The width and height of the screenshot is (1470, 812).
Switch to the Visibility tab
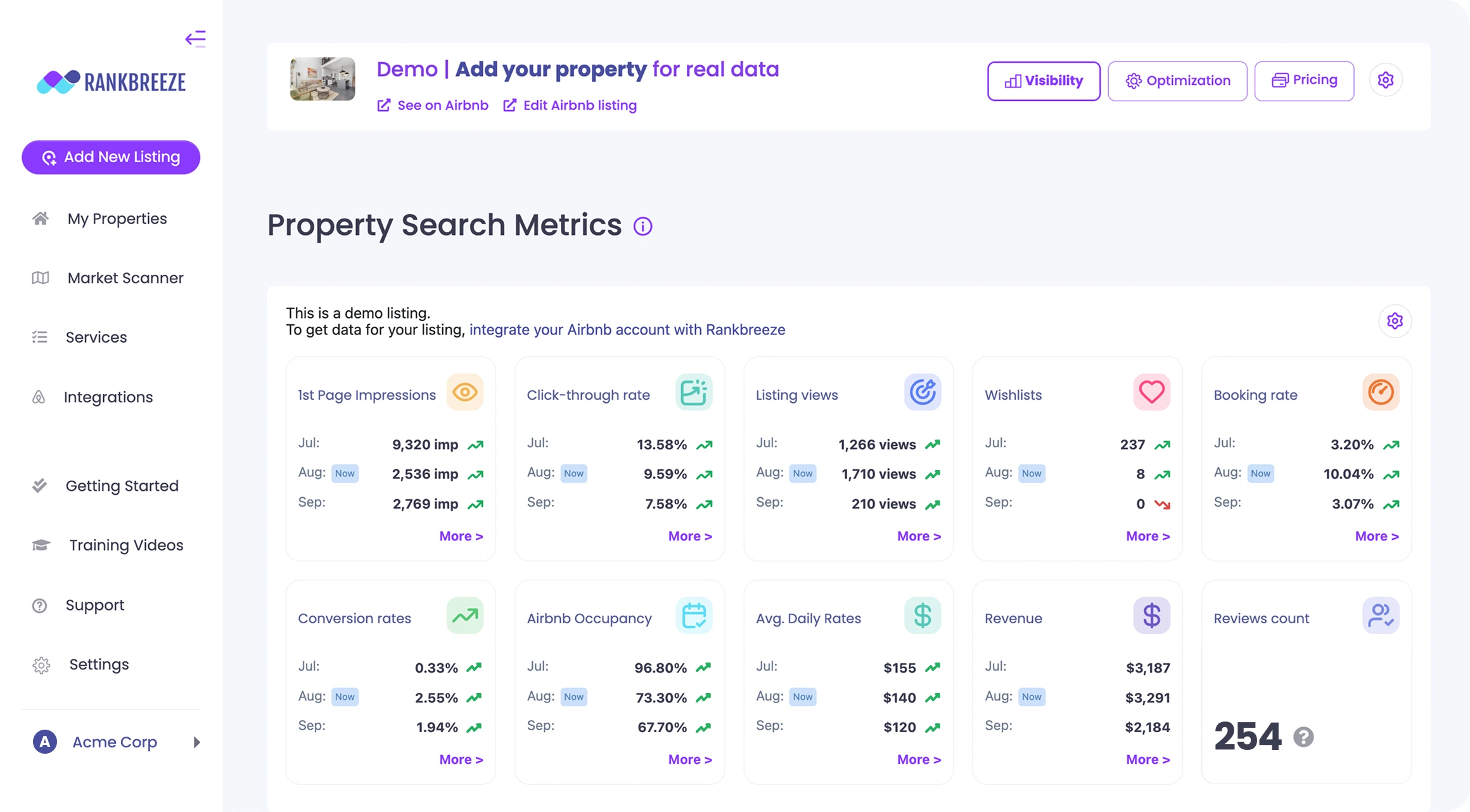coord(1044,81)
